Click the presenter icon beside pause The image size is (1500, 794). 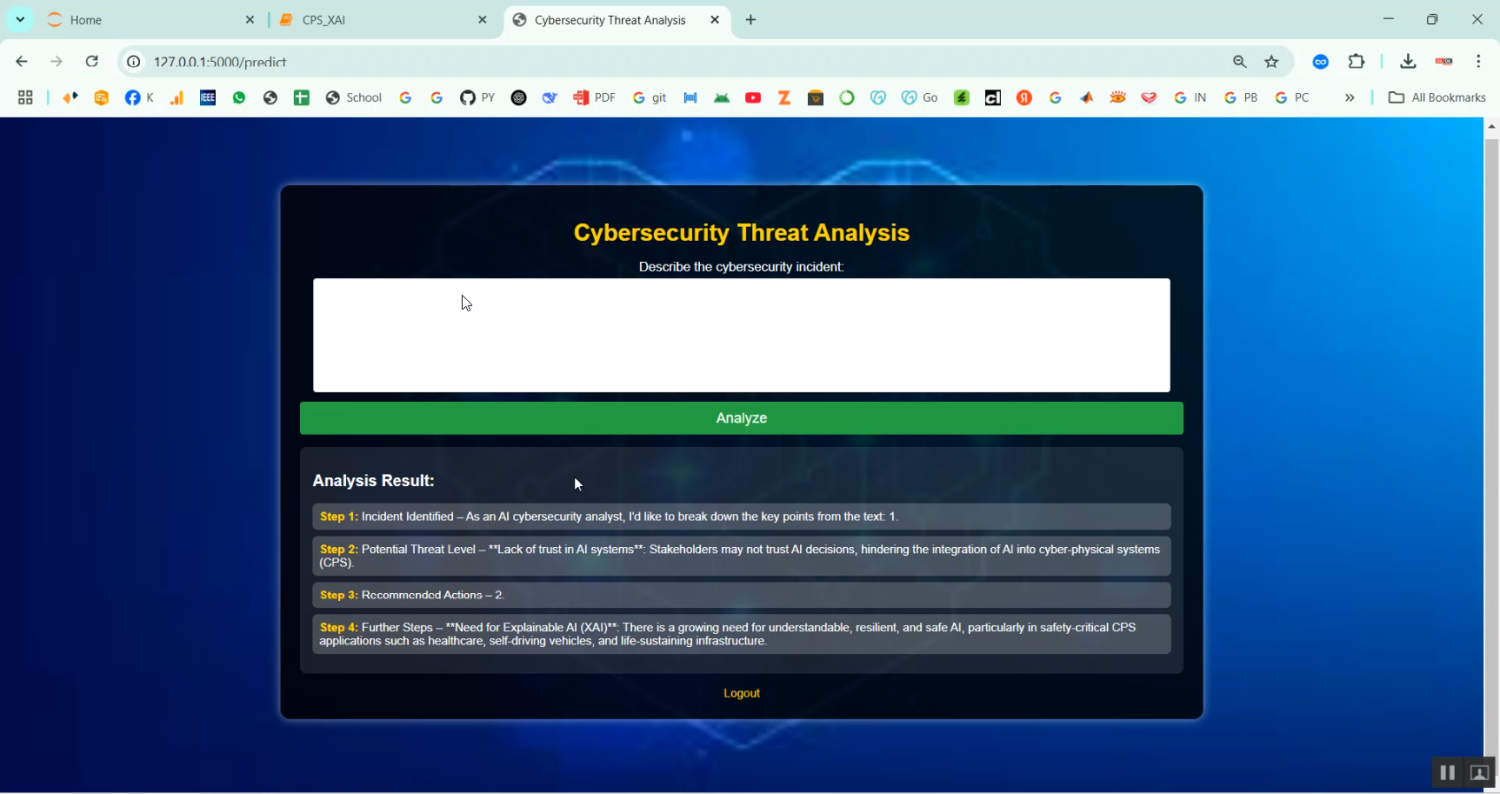tap(1480, 772)
